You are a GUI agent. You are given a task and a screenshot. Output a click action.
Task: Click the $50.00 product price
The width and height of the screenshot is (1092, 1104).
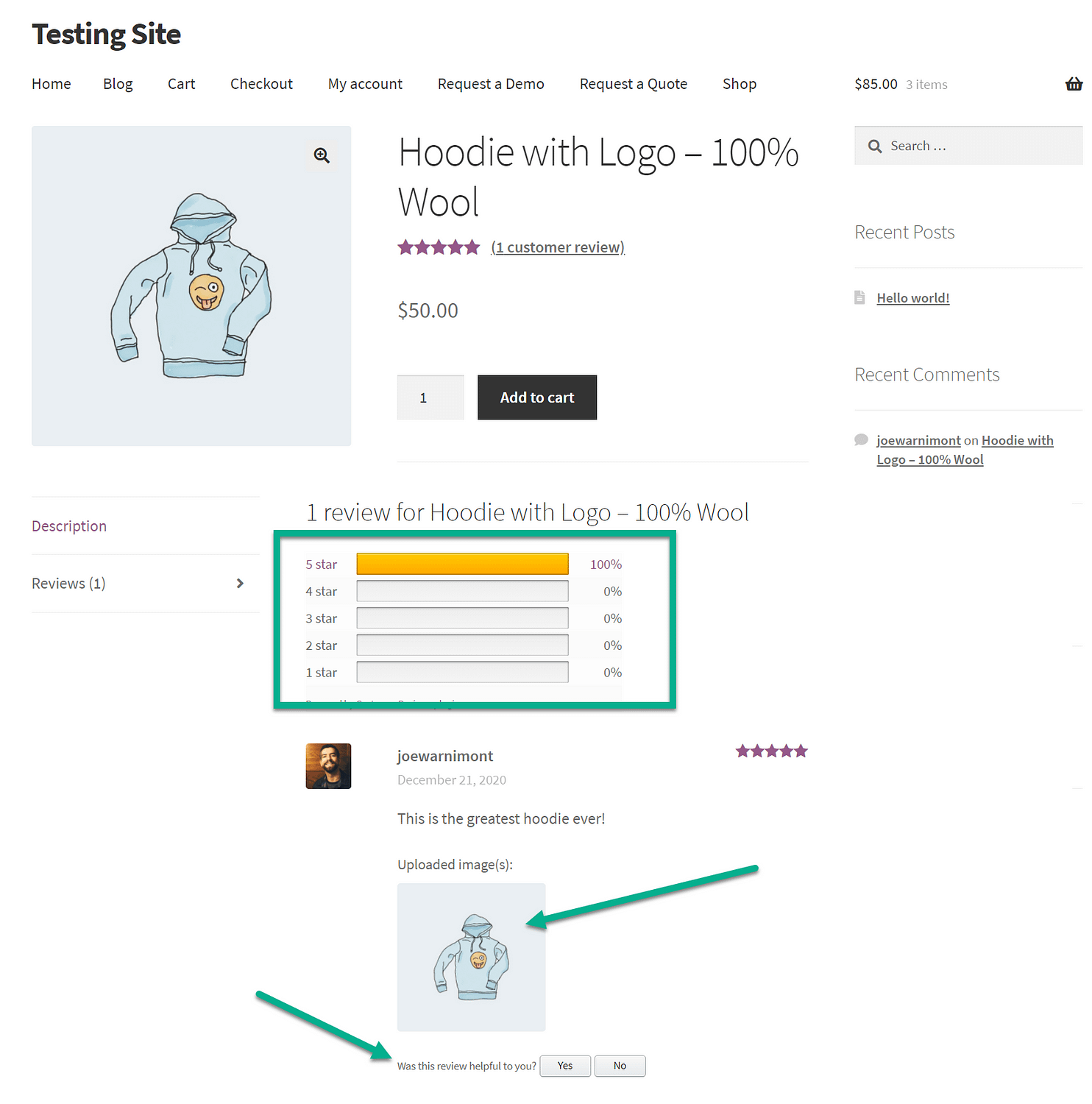pyautogui.click(x=428, y=311)
